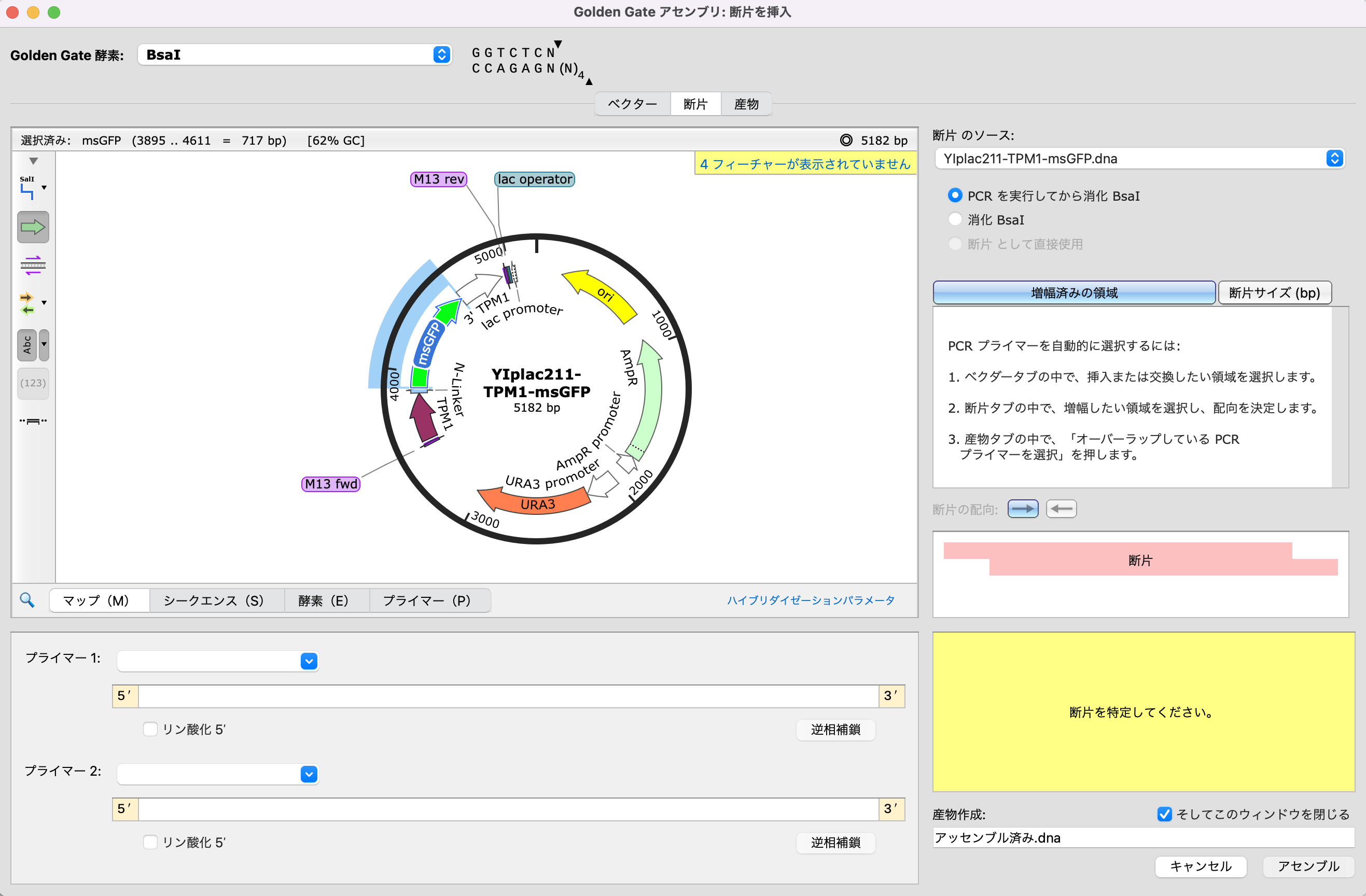Switch to the シークエンス (S) view tab

(x=214, y=600)
